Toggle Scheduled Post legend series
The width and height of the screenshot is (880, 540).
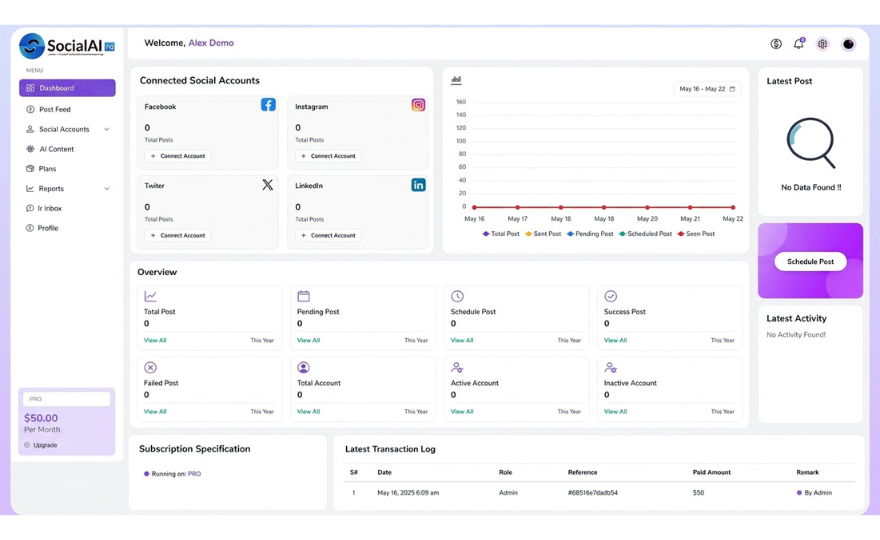645,234
